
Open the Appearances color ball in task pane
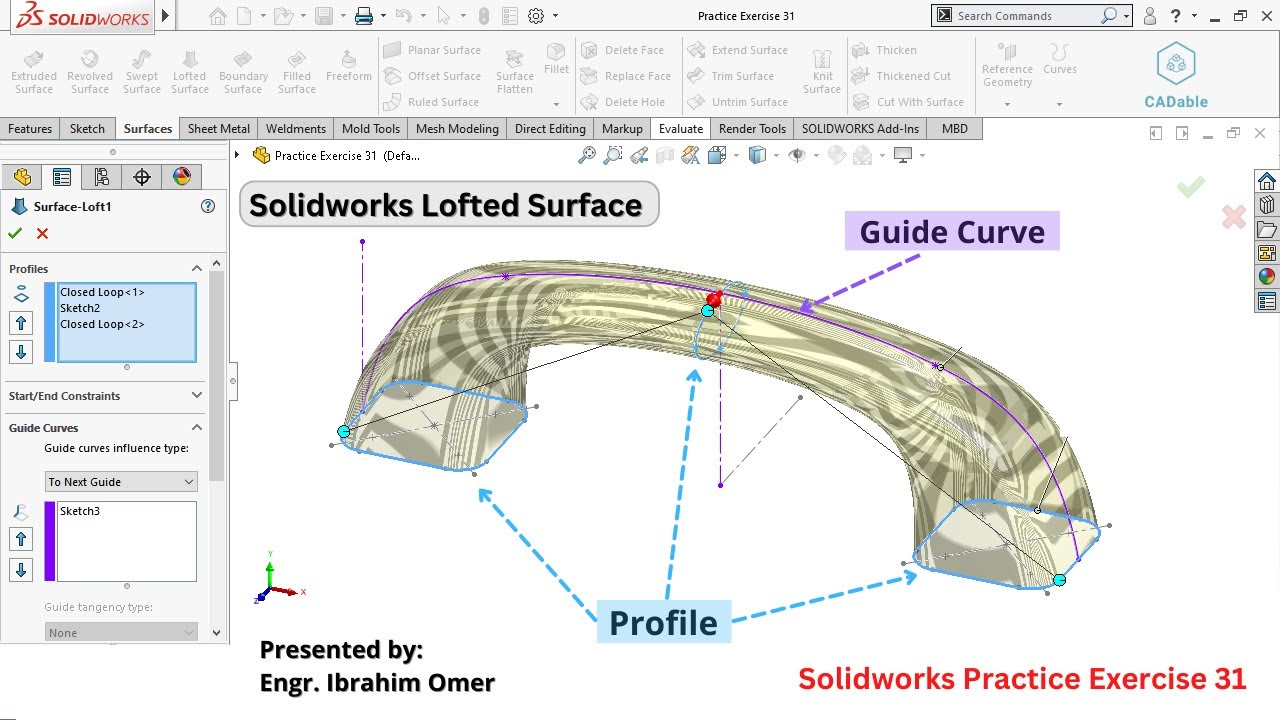[1267, 277]
